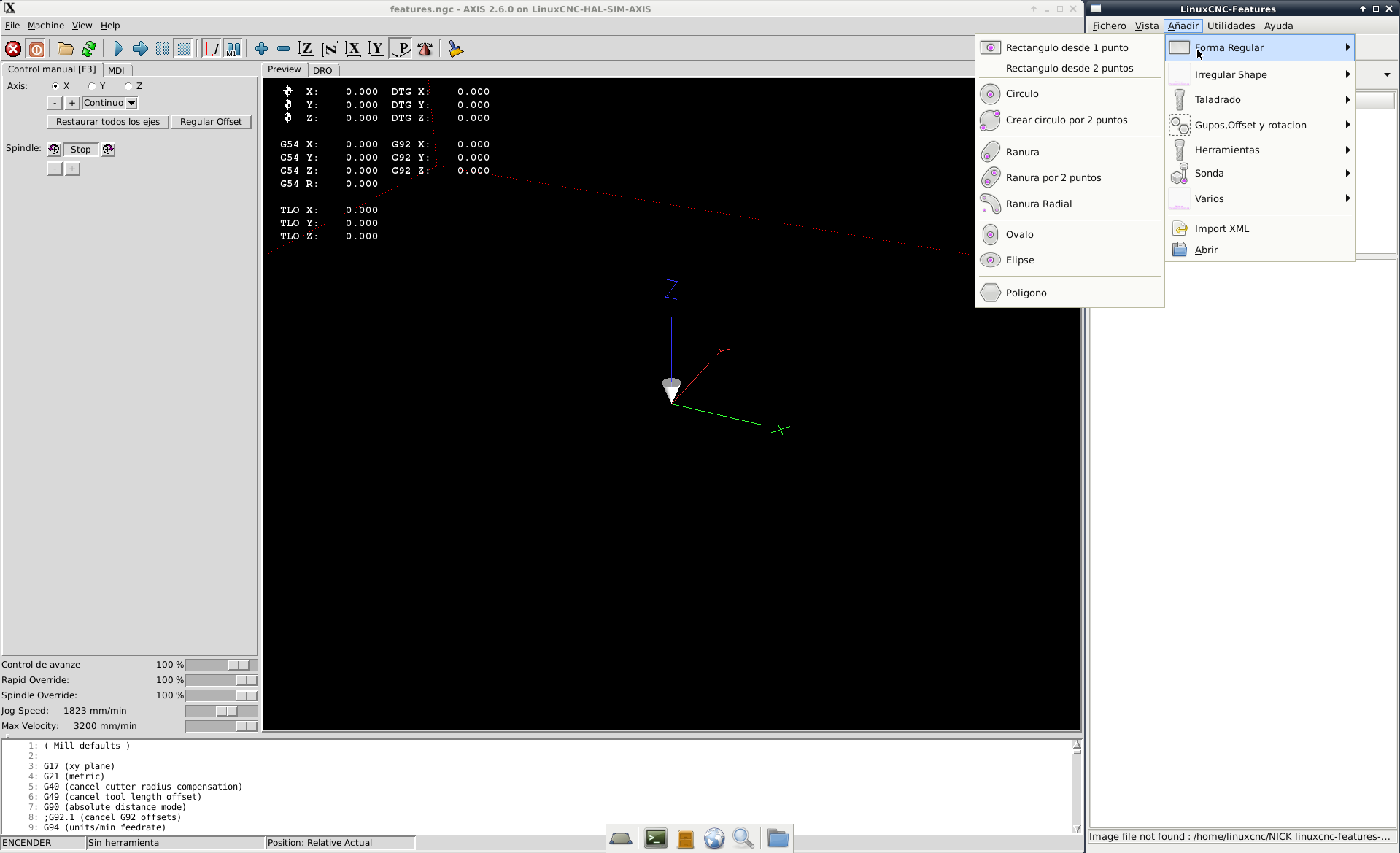Toggle rotate mode cone icon
This screenshot has height=853, width=1400.
tap(425, 49)
